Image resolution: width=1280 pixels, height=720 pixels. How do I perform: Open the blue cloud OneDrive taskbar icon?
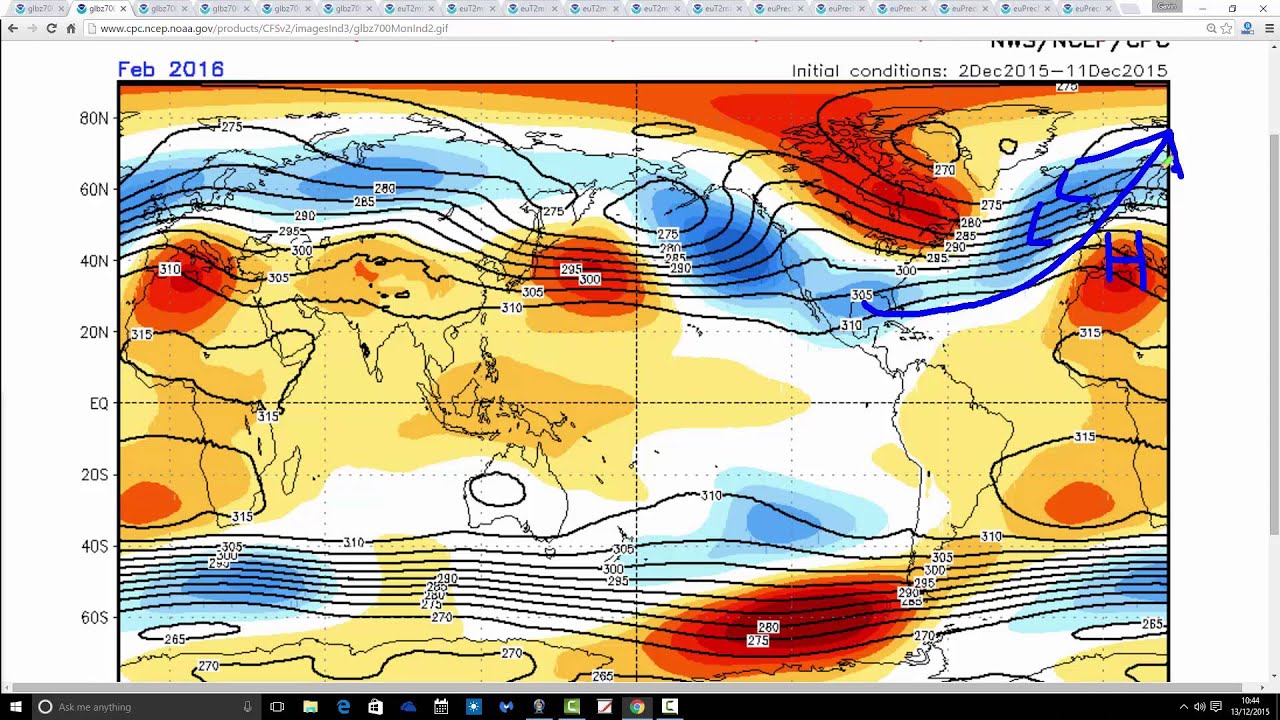[x=408, y=707]
